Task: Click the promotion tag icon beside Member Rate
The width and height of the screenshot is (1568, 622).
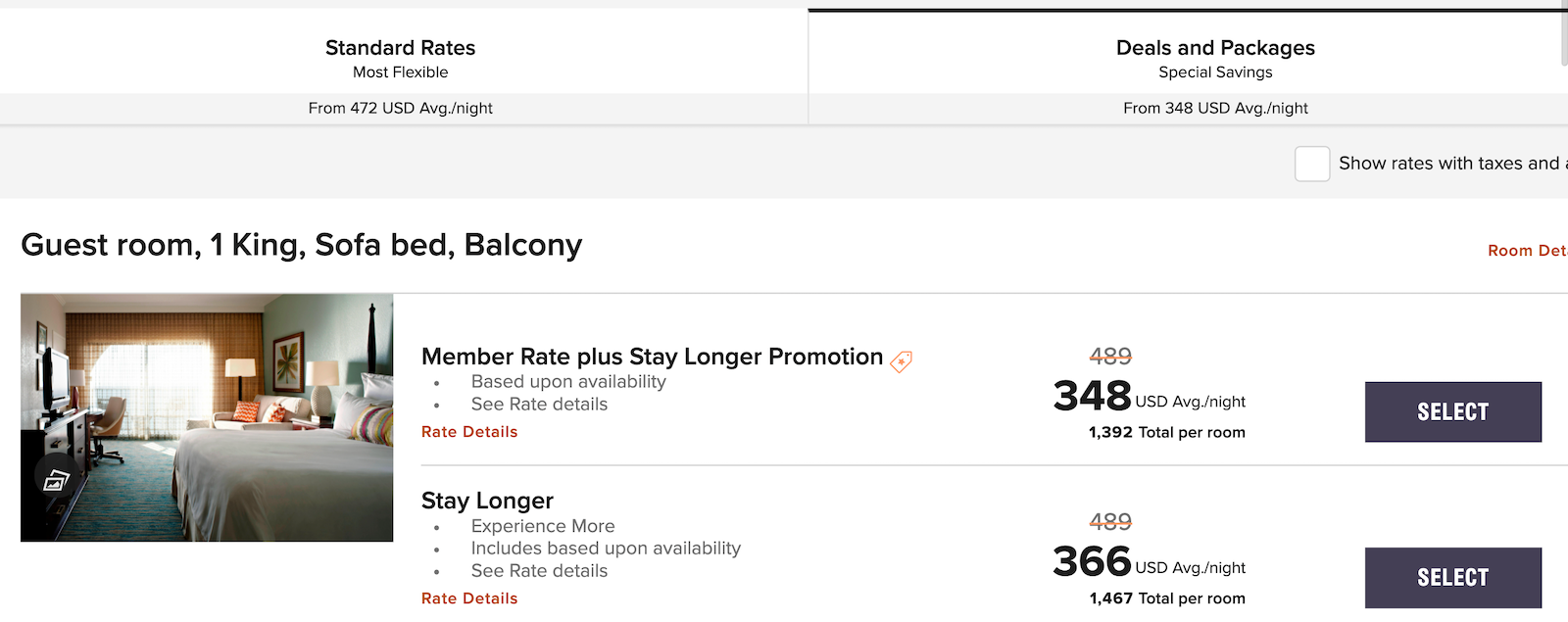Action: click(901, 360)
